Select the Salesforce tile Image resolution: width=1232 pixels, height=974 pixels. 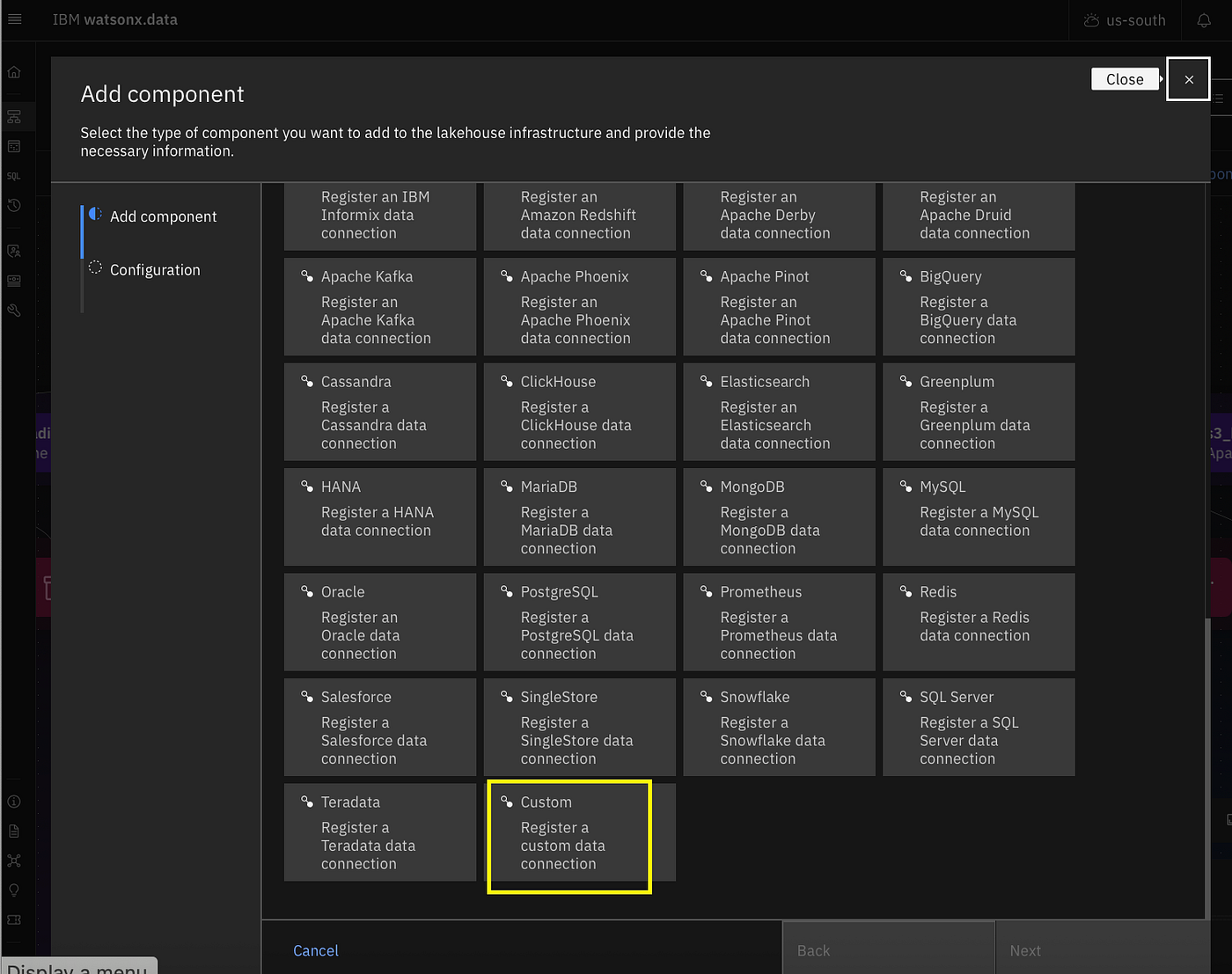point(380,727)
